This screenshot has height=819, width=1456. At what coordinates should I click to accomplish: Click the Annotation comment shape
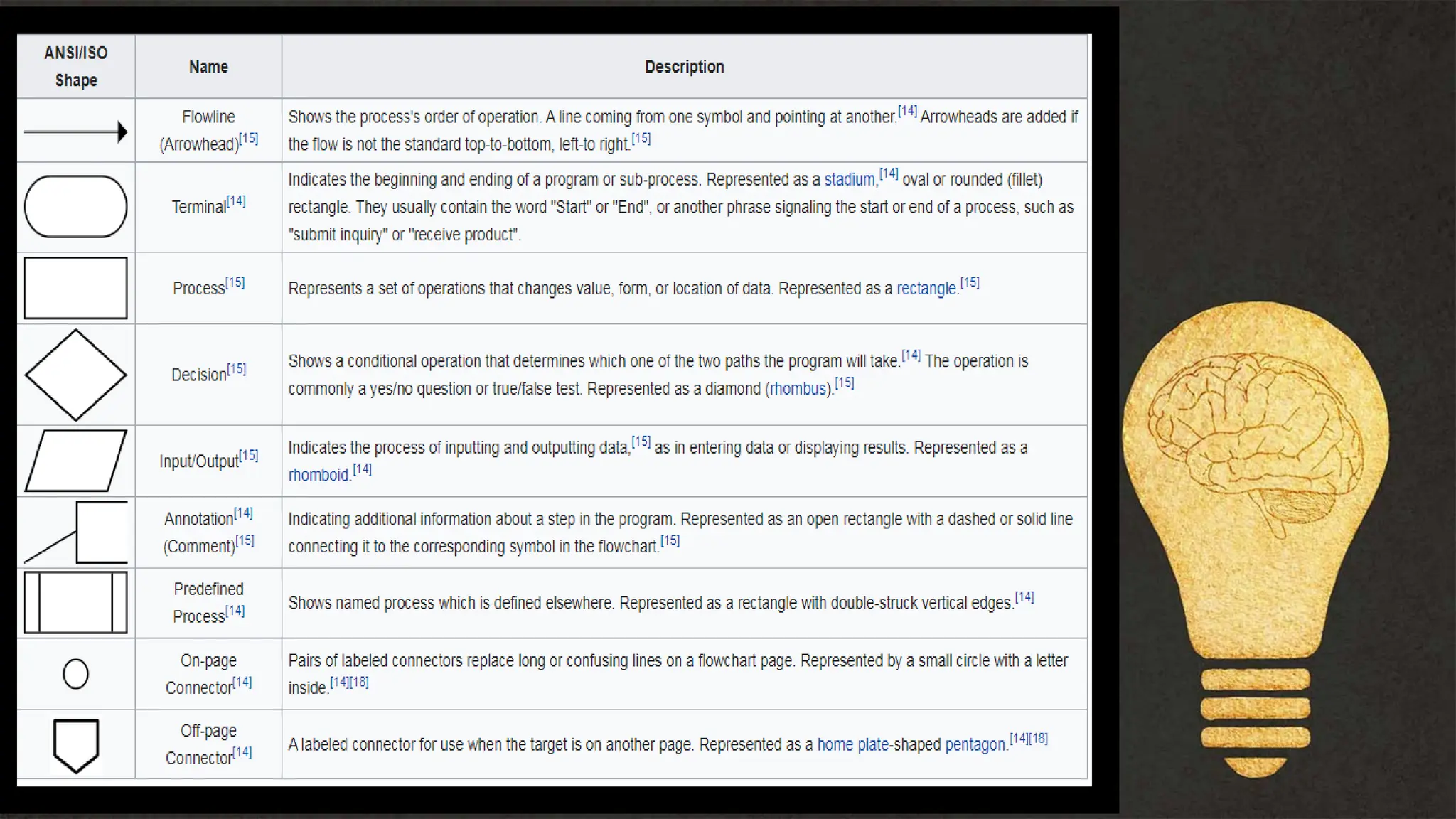75,532
